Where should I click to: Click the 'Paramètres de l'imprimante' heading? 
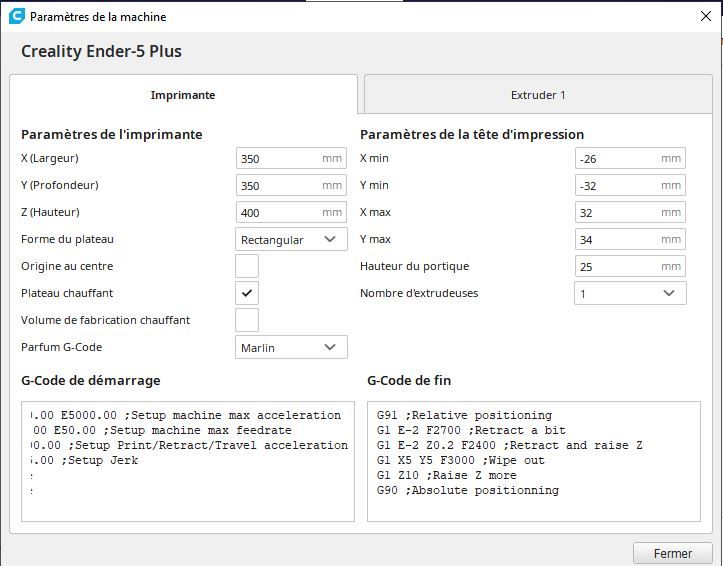(112, 135)
